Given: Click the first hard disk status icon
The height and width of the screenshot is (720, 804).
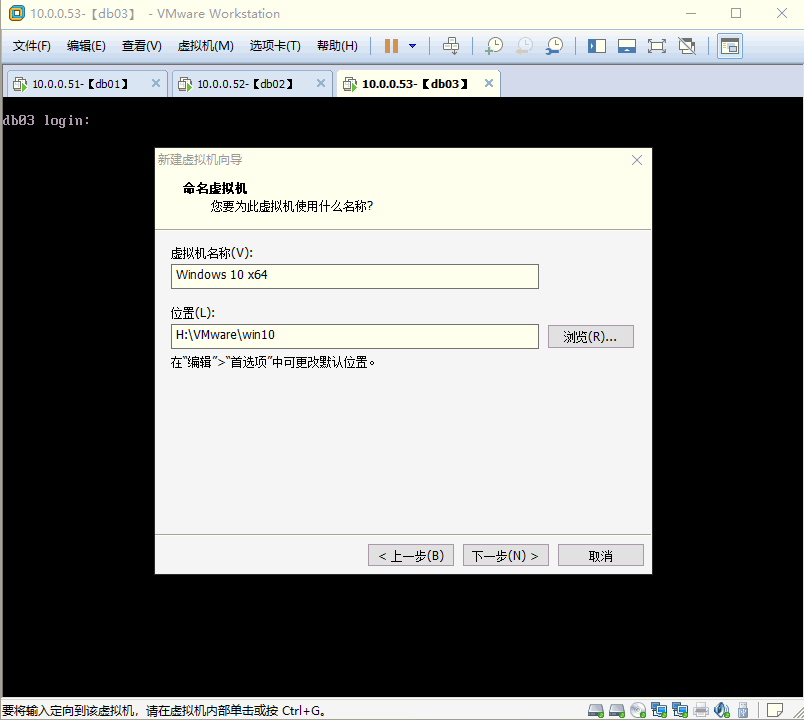Looking at the screenshot, I should (x=596, y=710).
